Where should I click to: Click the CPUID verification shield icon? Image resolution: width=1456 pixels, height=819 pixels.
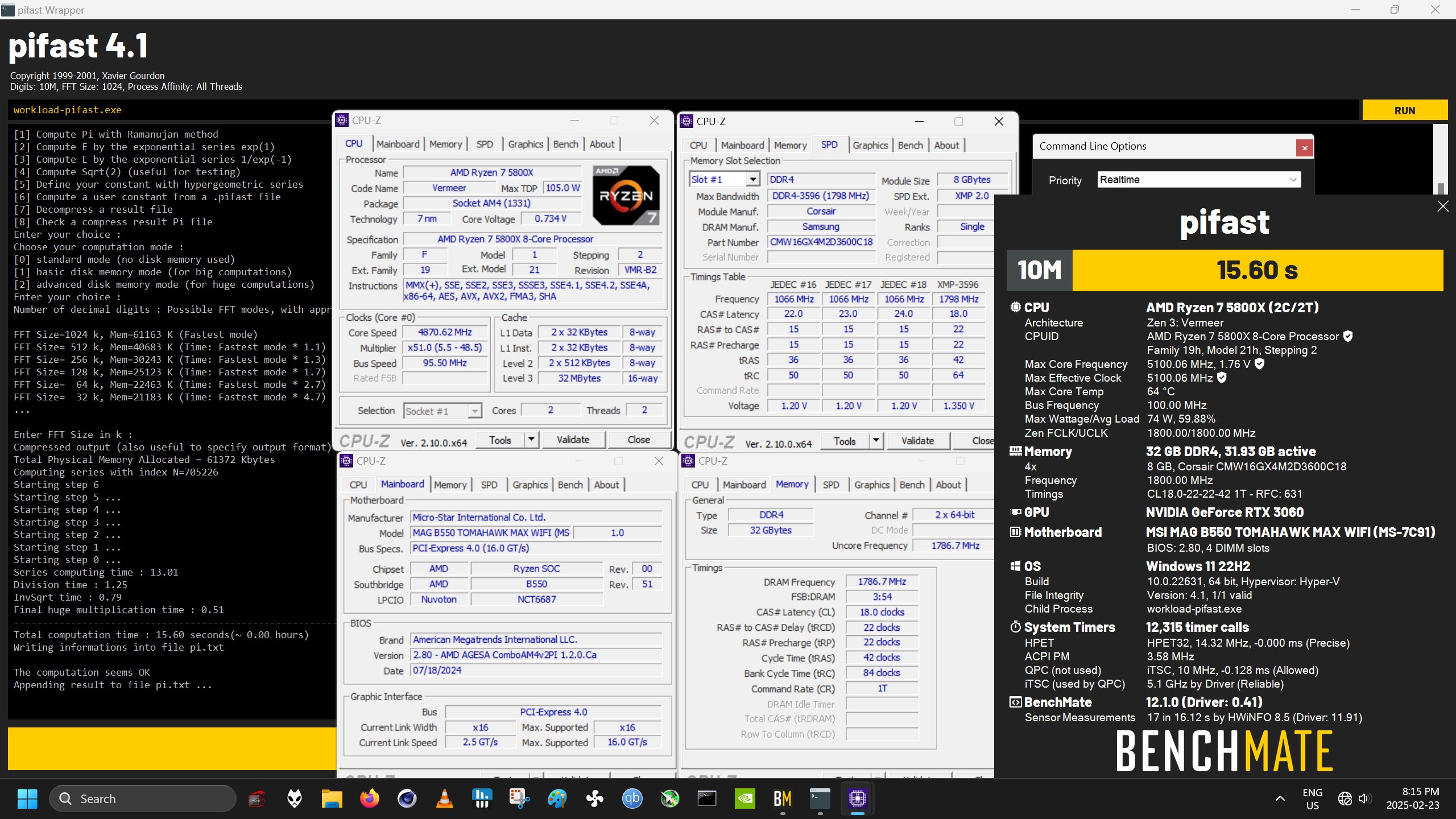[1348, 336]
